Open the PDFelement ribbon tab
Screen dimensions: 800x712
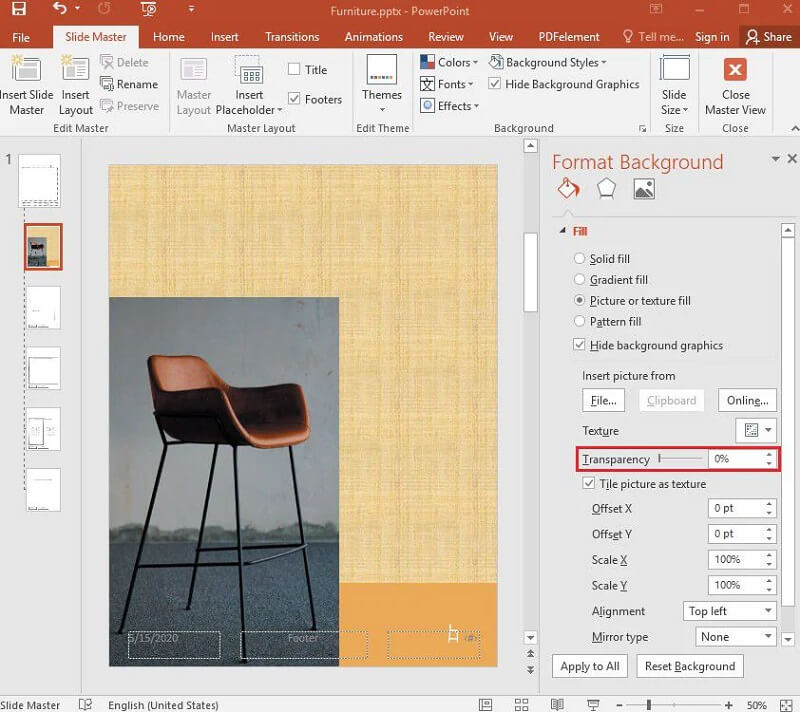coord(568,36)
